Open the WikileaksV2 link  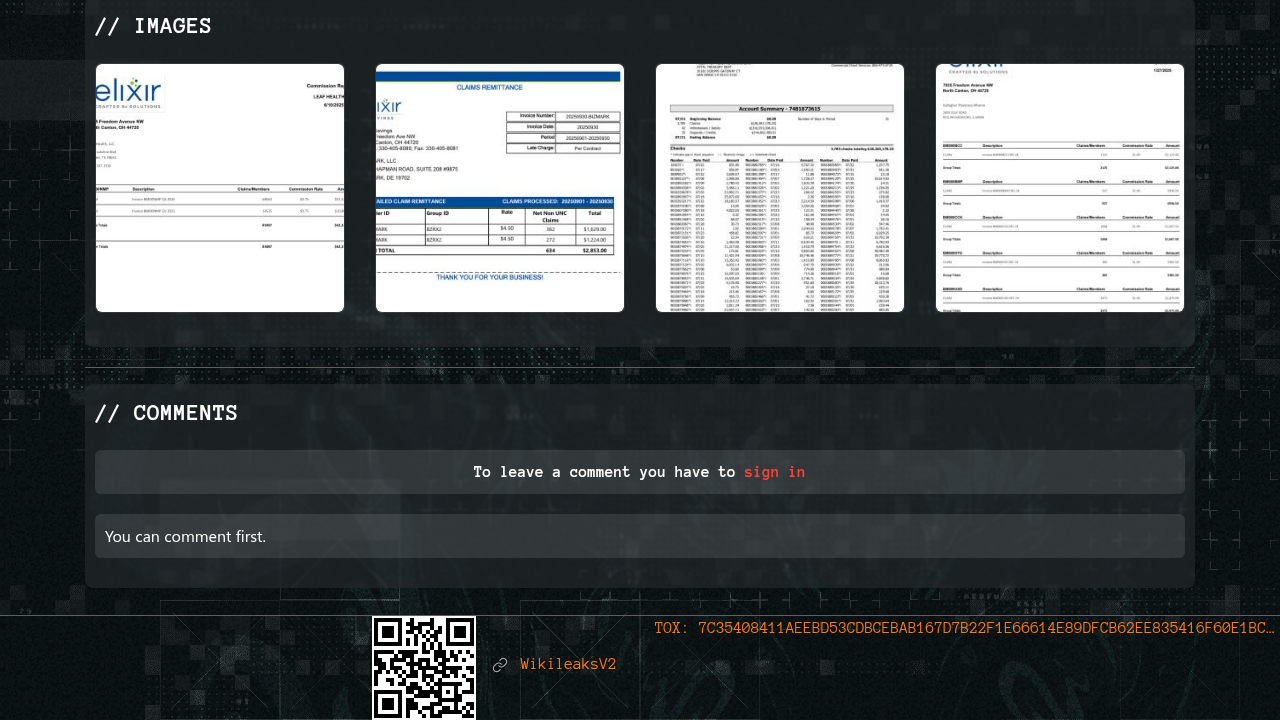568,665
